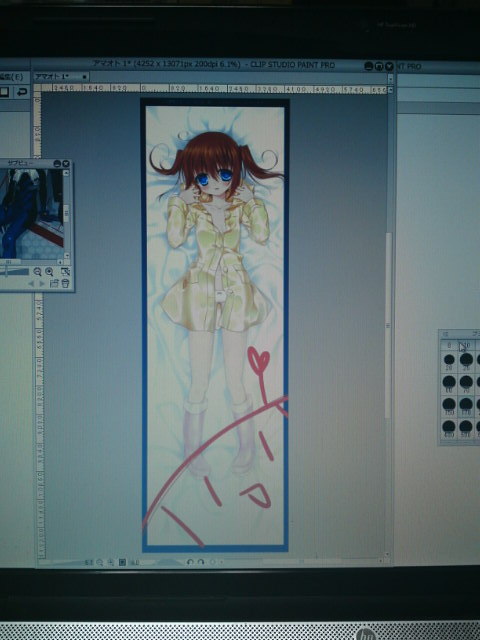The width and height of the screenshot is (480, 640).
Task: Select second brush size preset in second row
Action: click(x=466, y=384)
